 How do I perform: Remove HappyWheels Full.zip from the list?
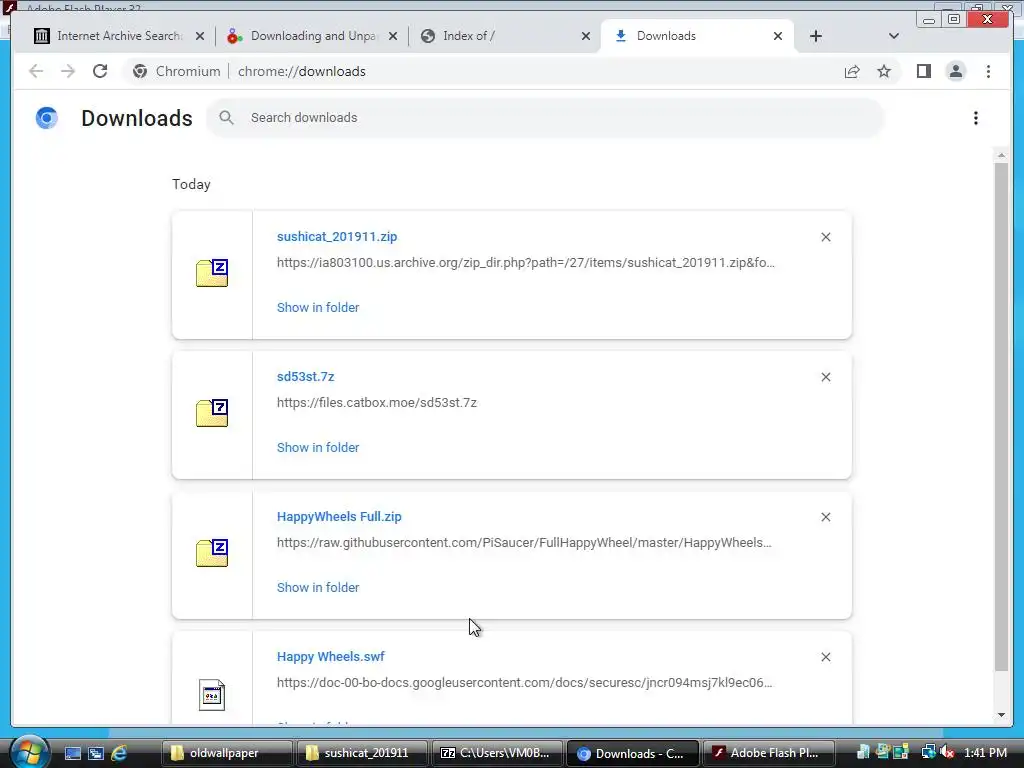[825, 517]
